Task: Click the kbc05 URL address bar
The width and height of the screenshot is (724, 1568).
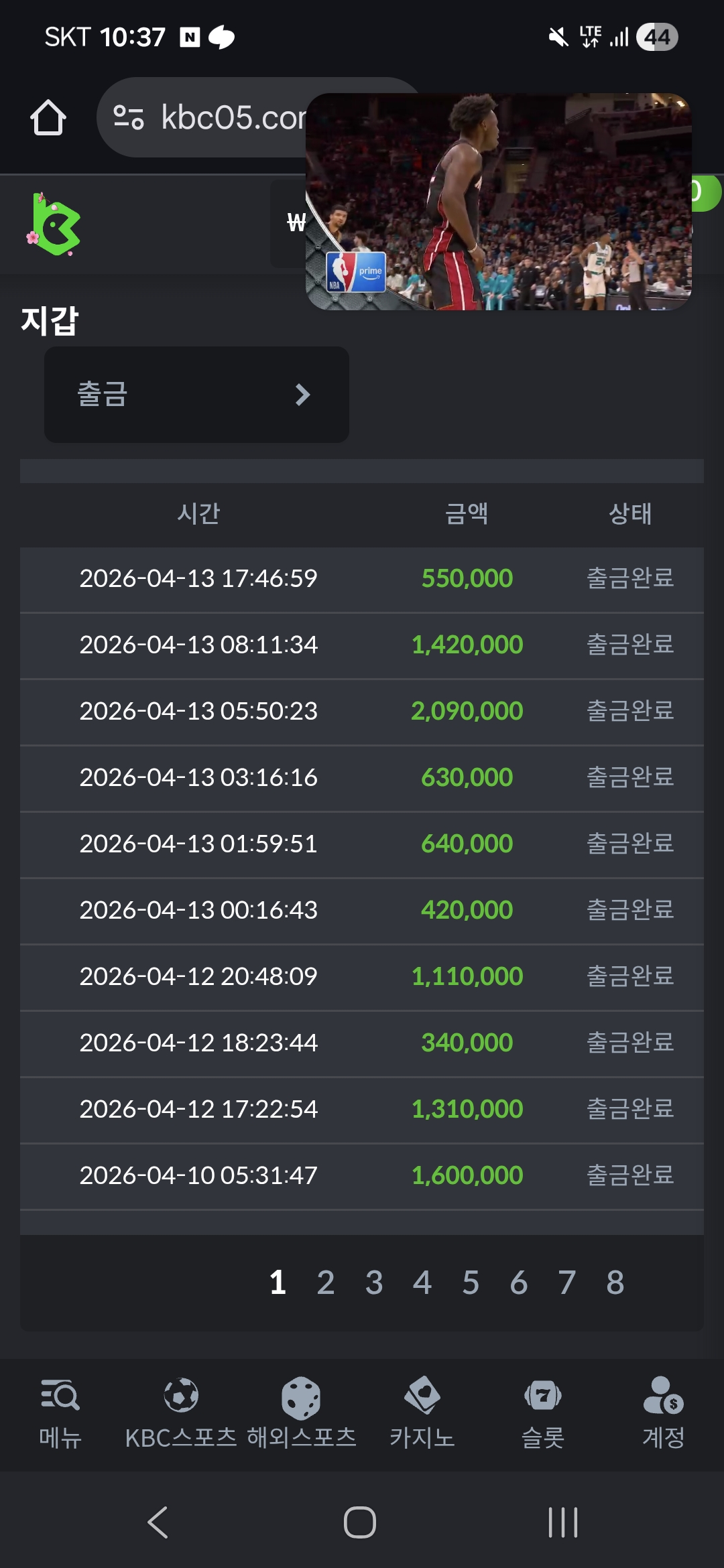Action: 228,118
